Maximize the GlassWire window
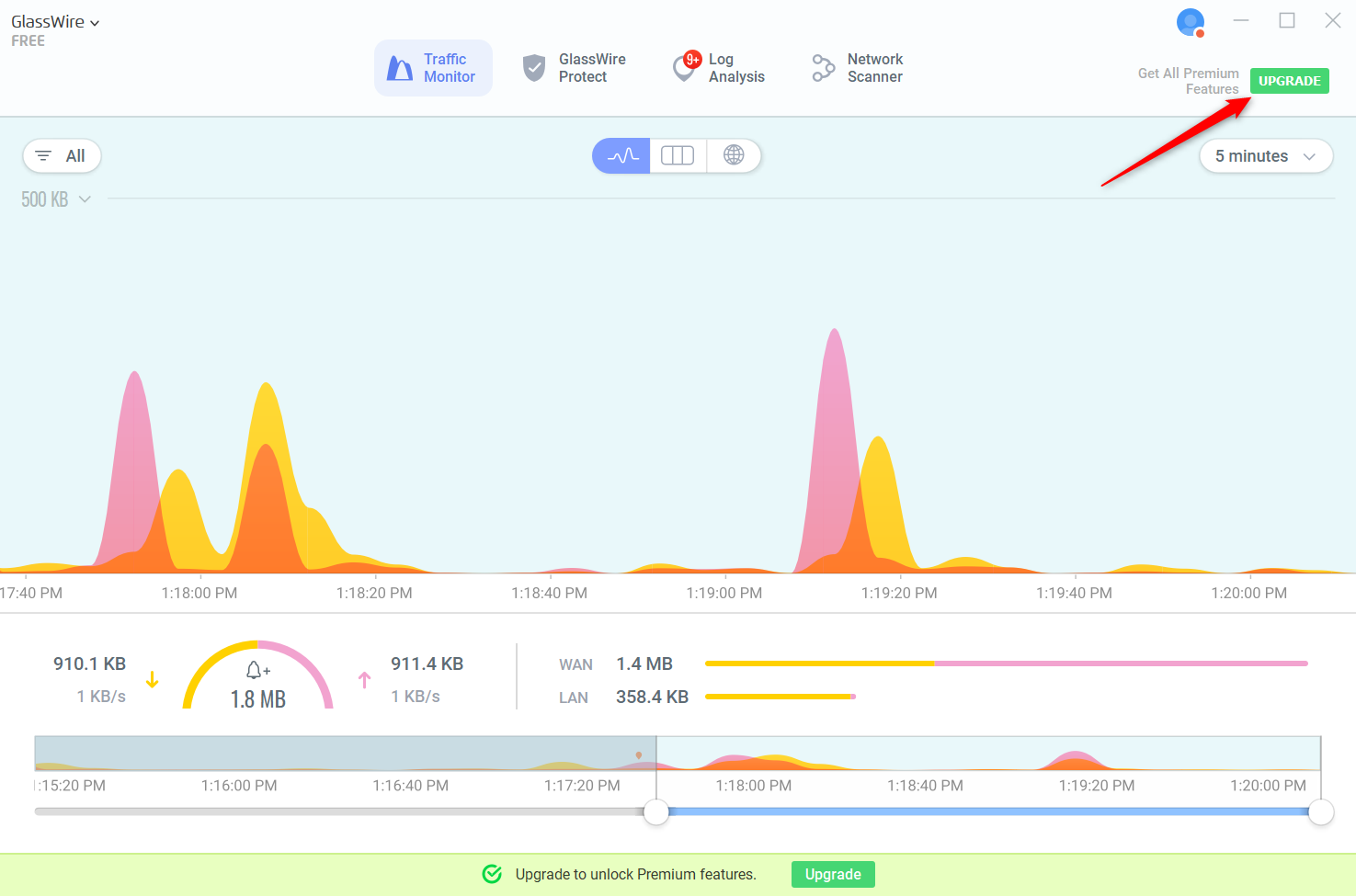This screenshot has width=1356, height=896. pyautogui.click(x=1287, y=20)
